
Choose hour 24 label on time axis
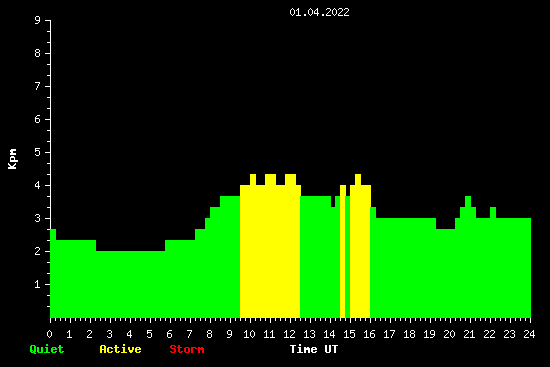pos(529,334)
